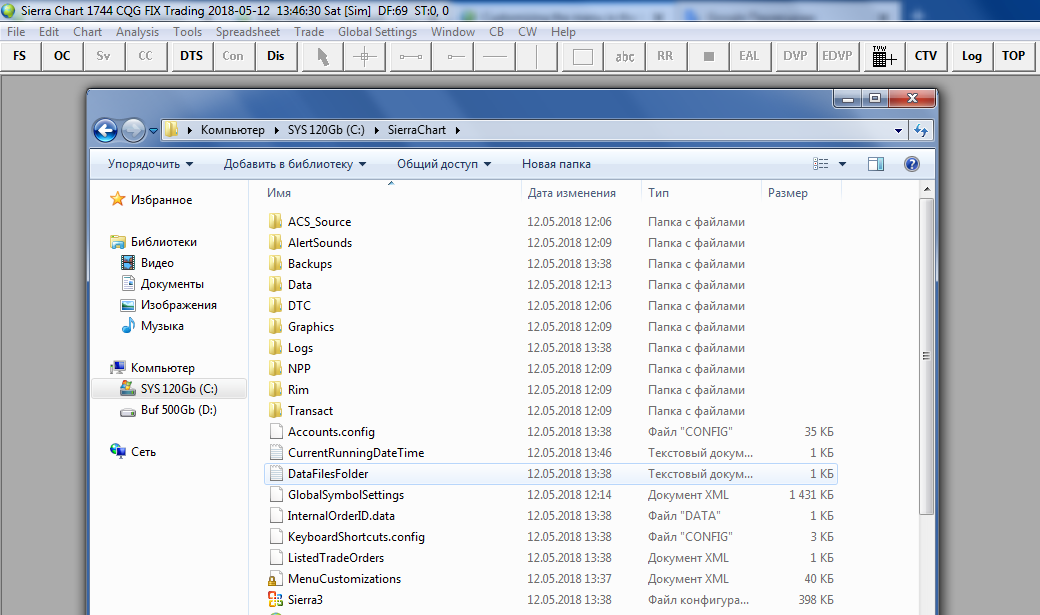Open the Log toolbar button
This screenshot has width=1040, height=615.
tap(972, 56)
